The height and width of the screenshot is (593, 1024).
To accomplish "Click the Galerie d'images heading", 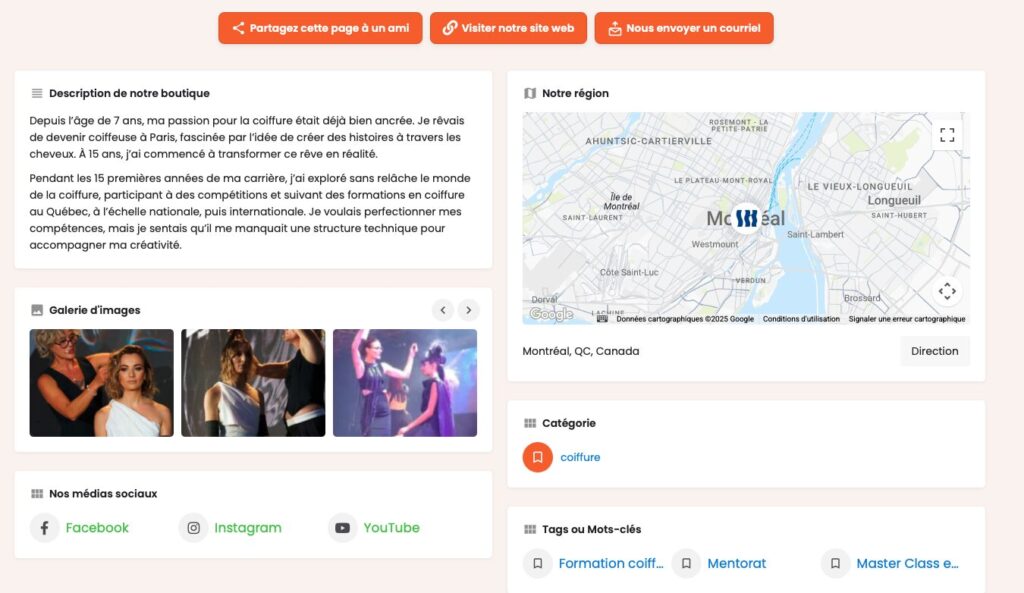I will [x=95, y=310].
